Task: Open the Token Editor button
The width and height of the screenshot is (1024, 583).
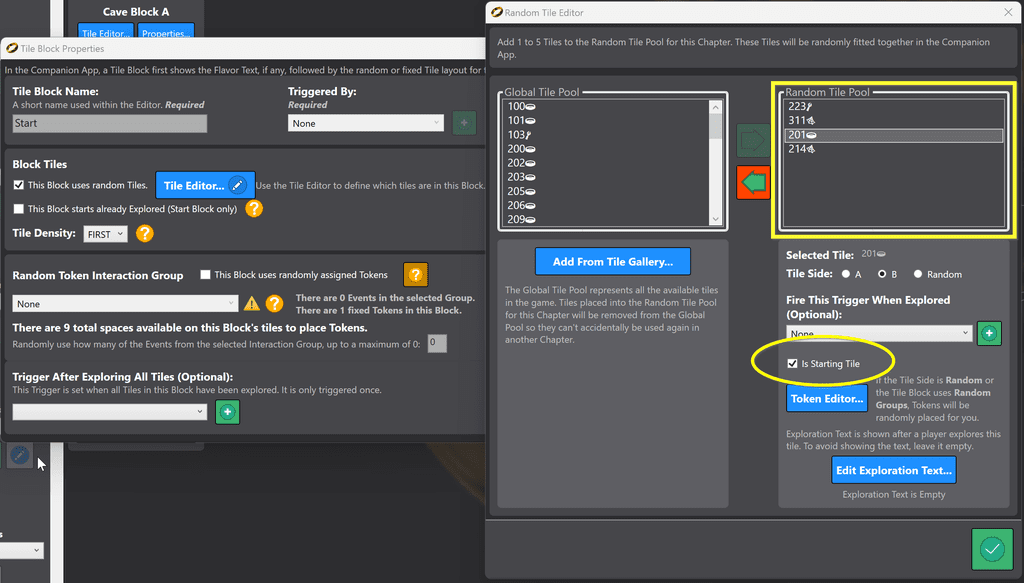Action: pyautogui.click(x=827, y=398)
